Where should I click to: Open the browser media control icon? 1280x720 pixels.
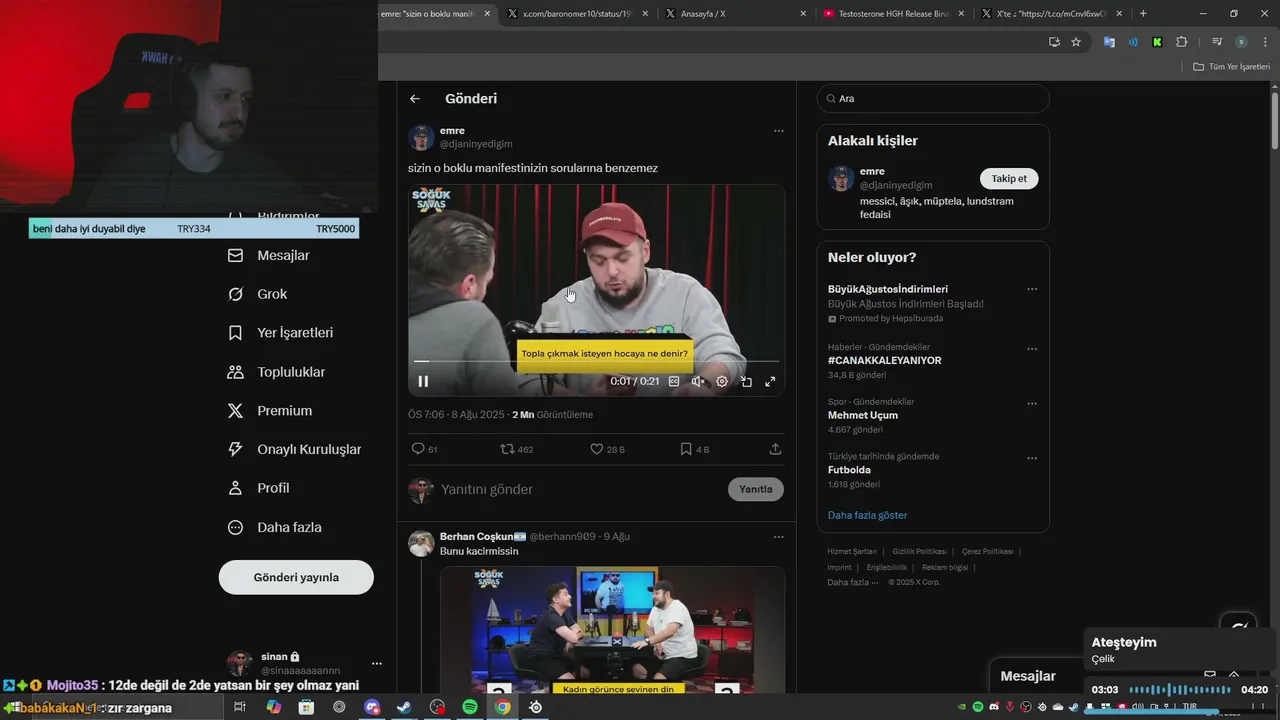1217,42
